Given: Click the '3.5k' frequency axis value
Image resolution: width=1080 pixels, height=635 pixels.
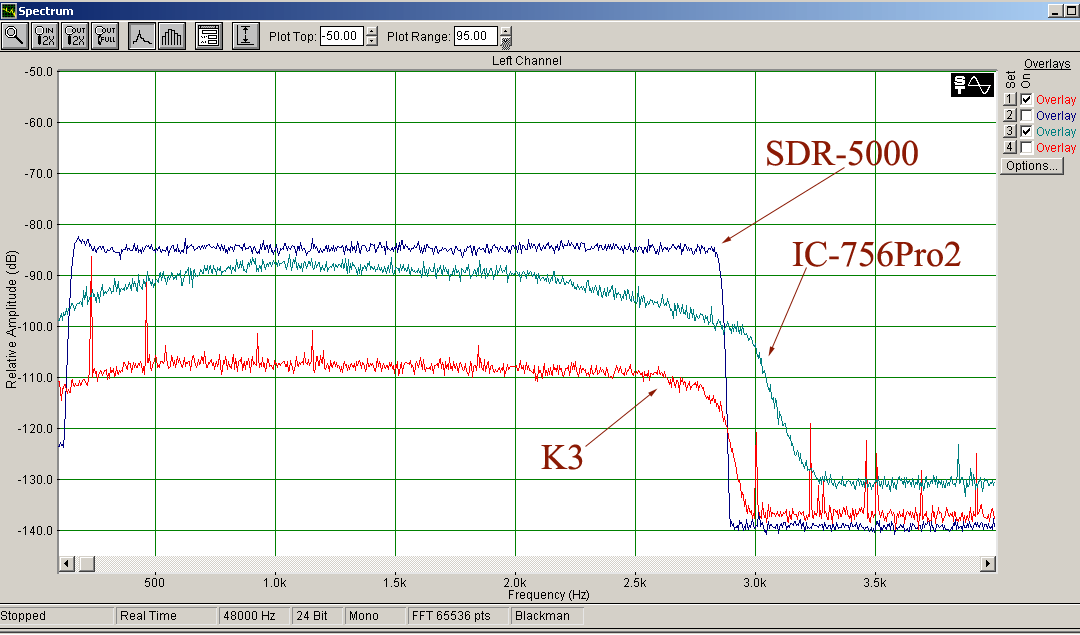Looking at the screenshot, I should [x=875, y=583].
